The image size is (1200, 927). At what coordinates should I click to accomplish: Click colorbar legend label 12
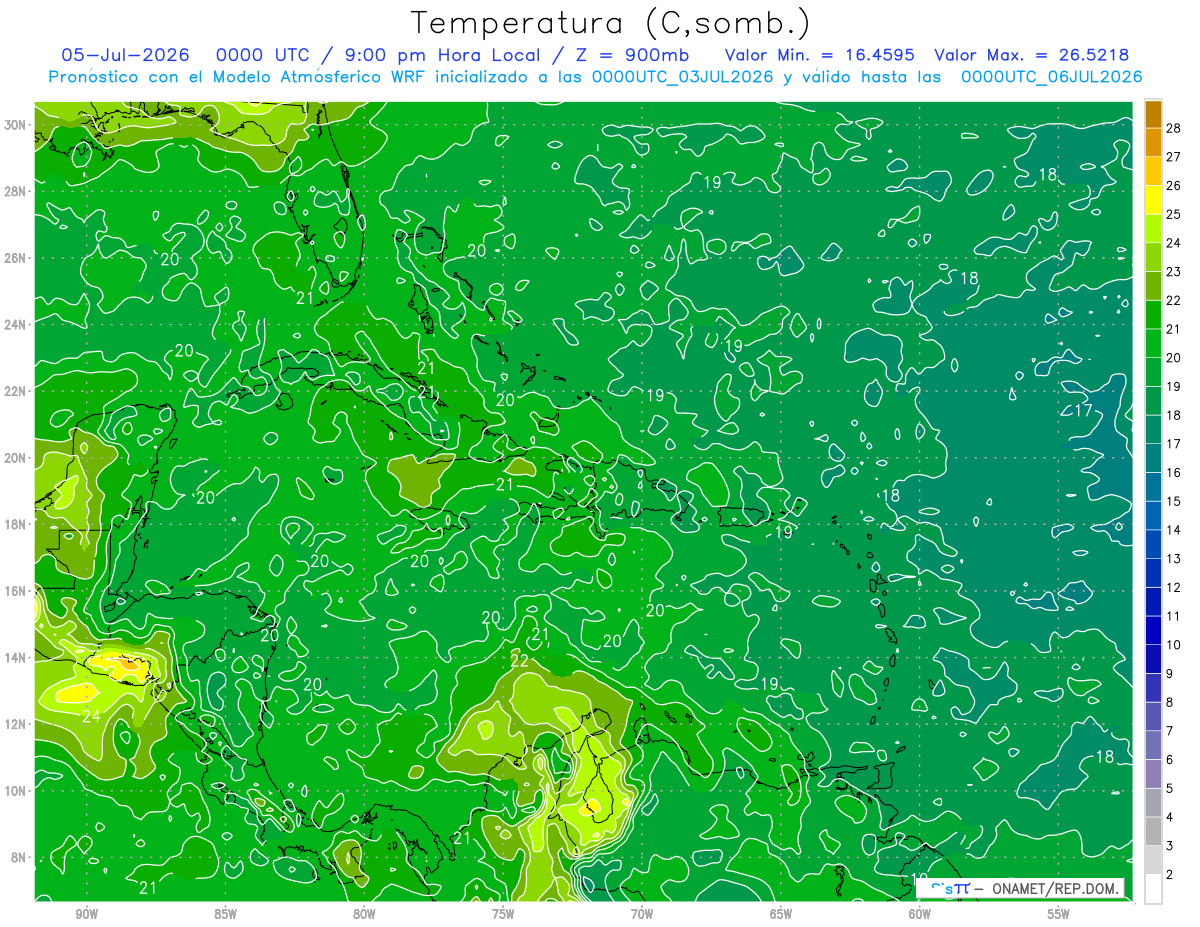1174,588
